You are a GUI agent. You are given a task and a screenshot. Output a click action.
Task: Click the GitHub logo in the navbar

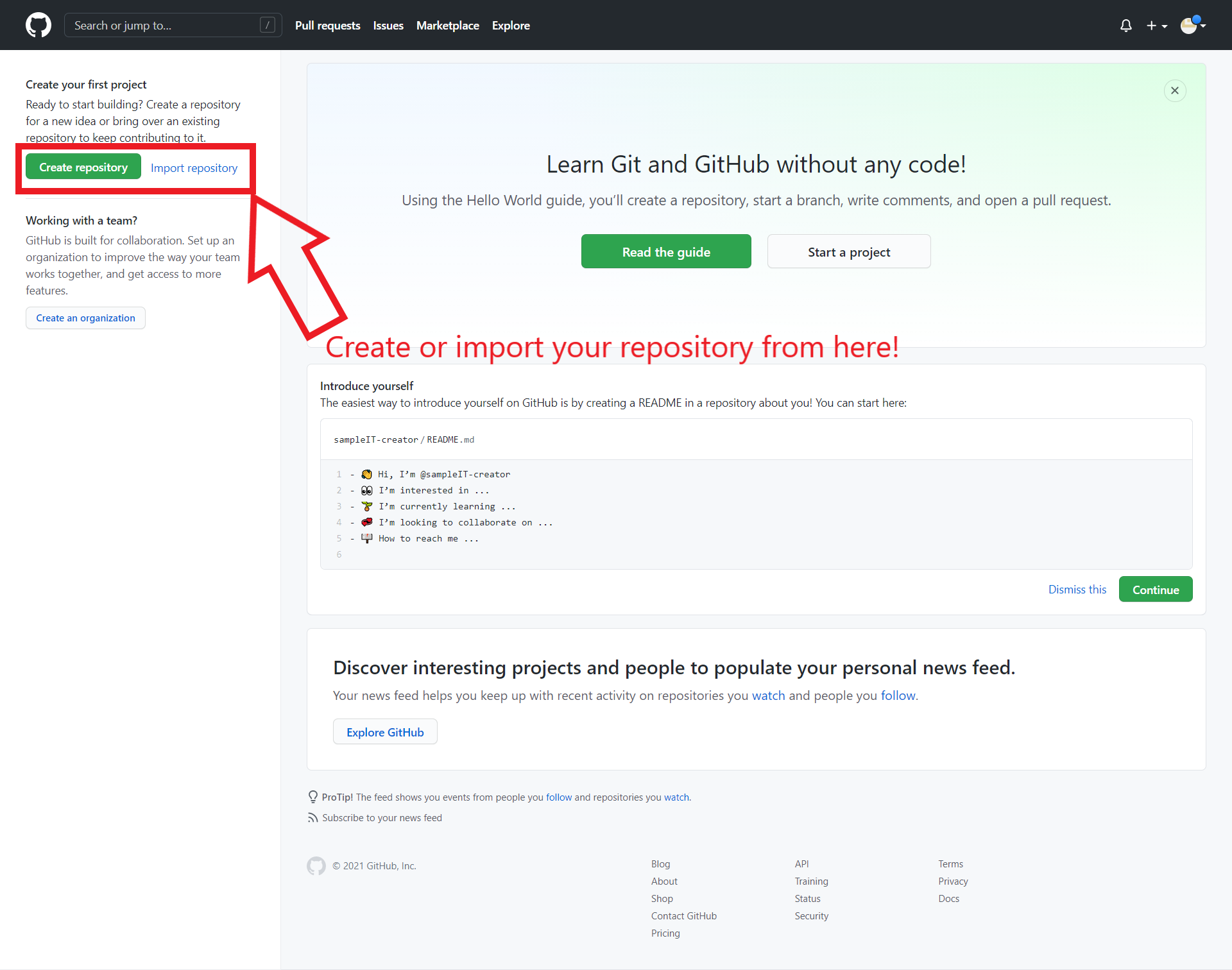(x=38, y=25)
